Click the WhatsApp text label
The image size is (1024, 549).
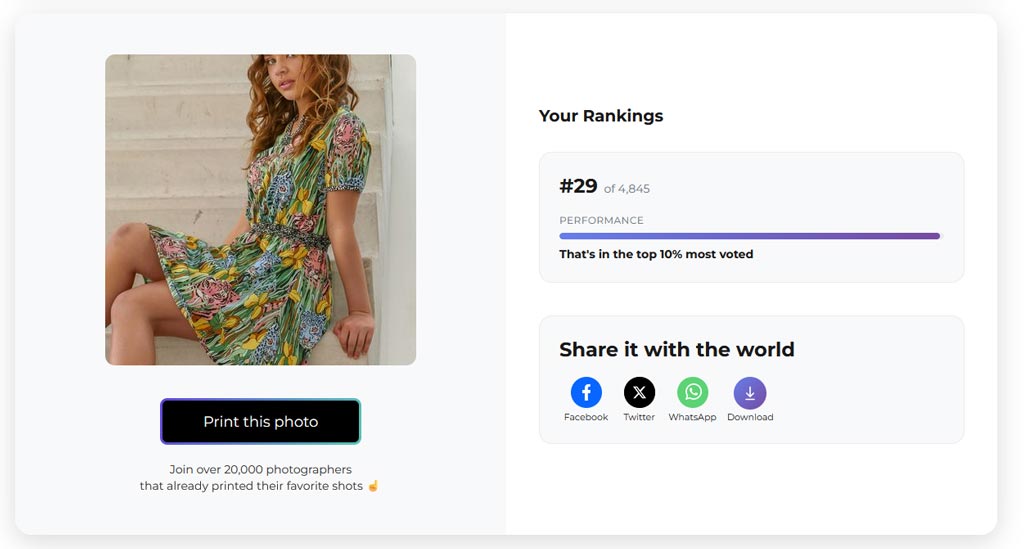[x=692, y=417]
